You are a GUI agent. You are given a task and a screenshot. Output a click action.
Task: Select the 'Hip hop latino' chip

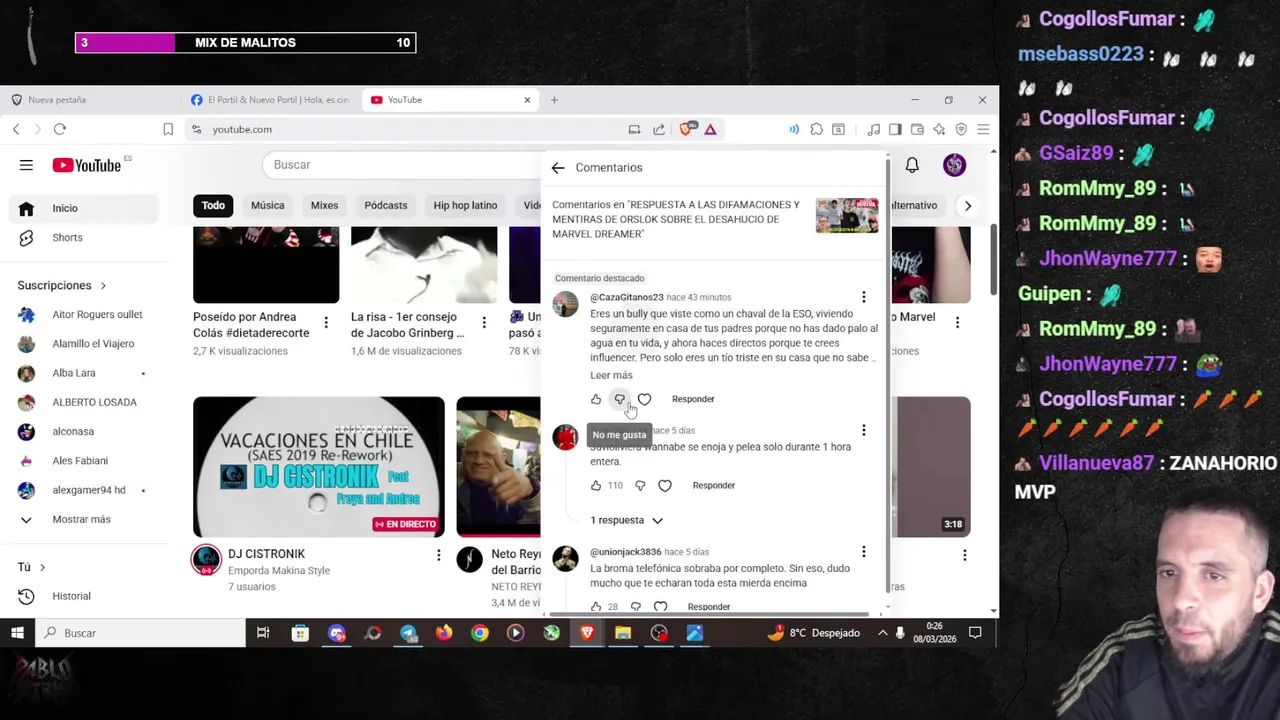click(465, 206)
